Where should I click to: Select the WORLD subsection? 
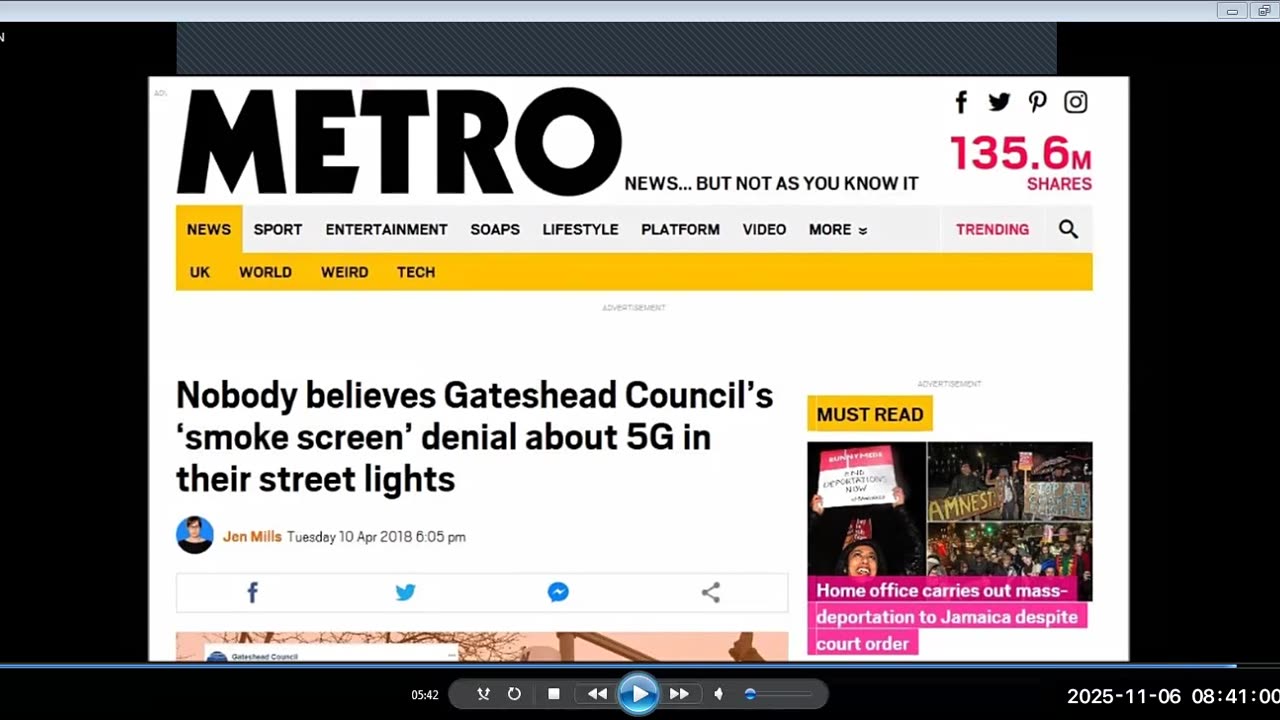pos(265,272)
